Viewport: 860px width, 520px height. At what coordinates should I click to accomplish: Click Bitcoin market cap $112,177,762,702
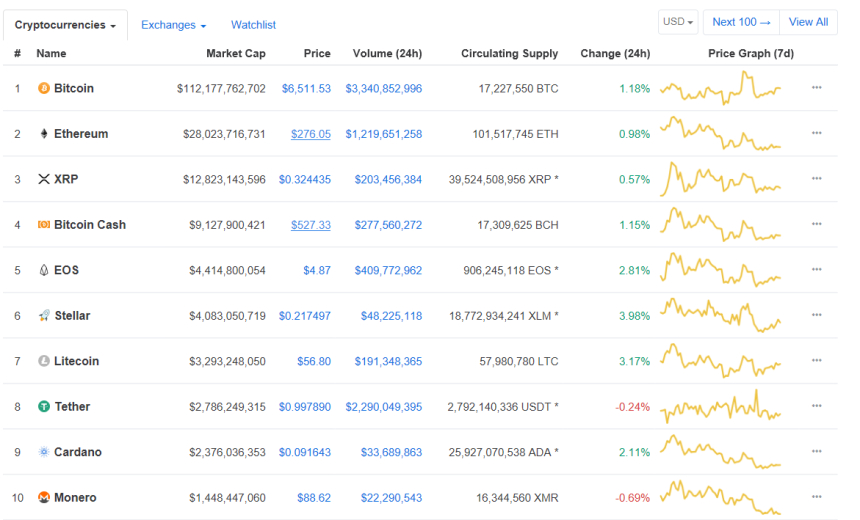pyautogui.click(x=221, y=88)
